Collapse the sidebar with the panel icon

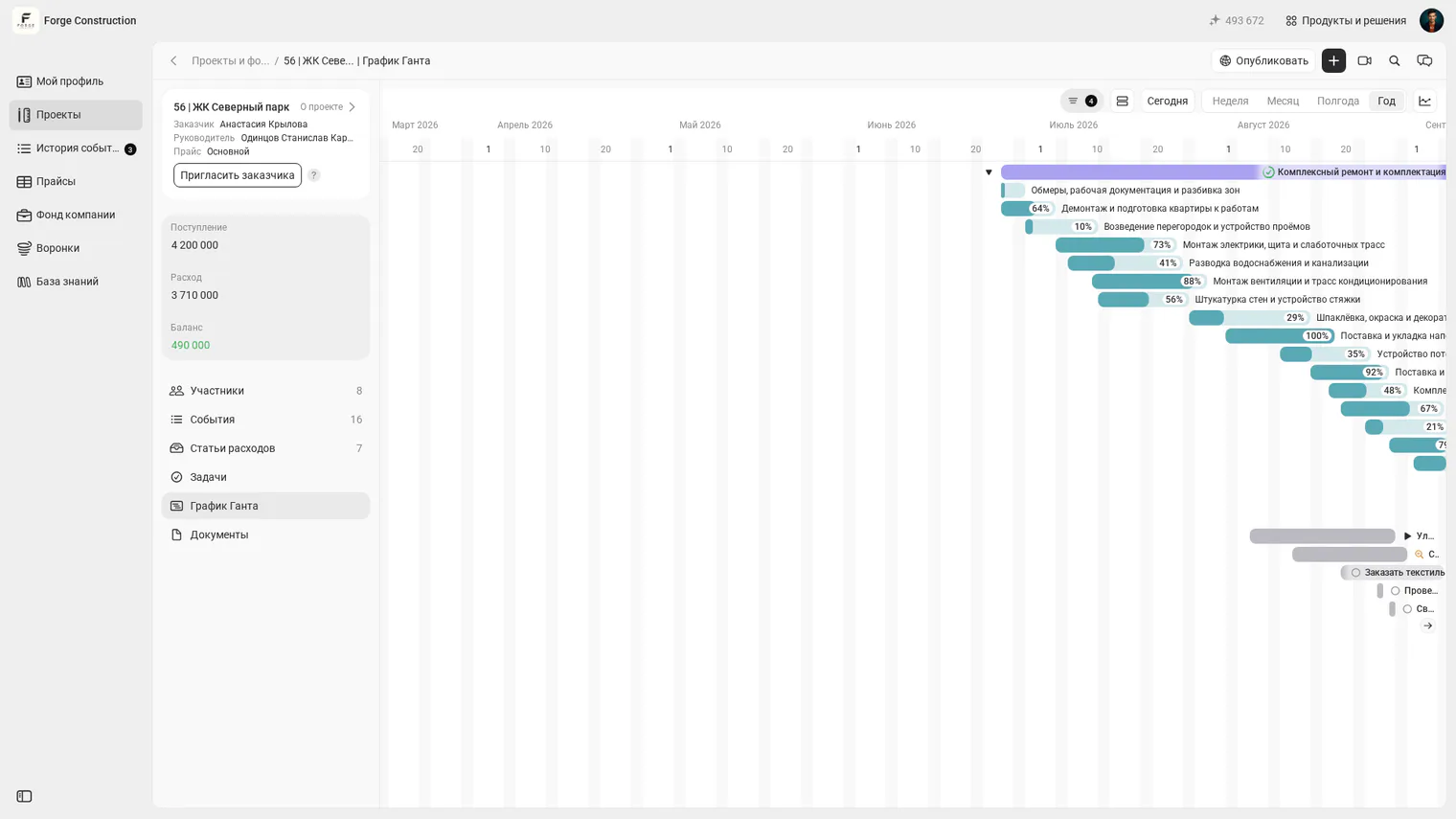click(24, 796)
